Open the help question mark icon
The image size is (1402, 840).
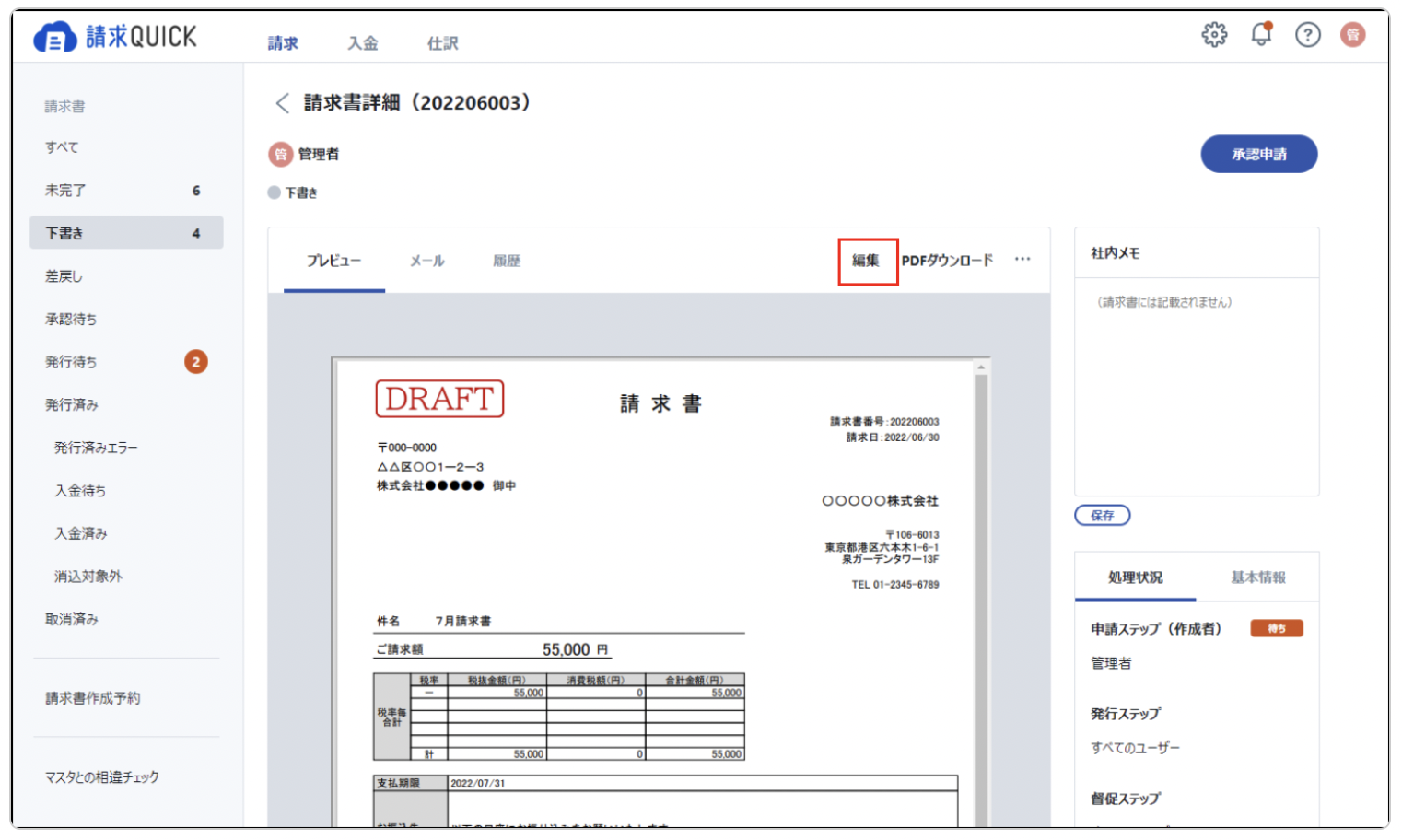tap(1307, 35)
